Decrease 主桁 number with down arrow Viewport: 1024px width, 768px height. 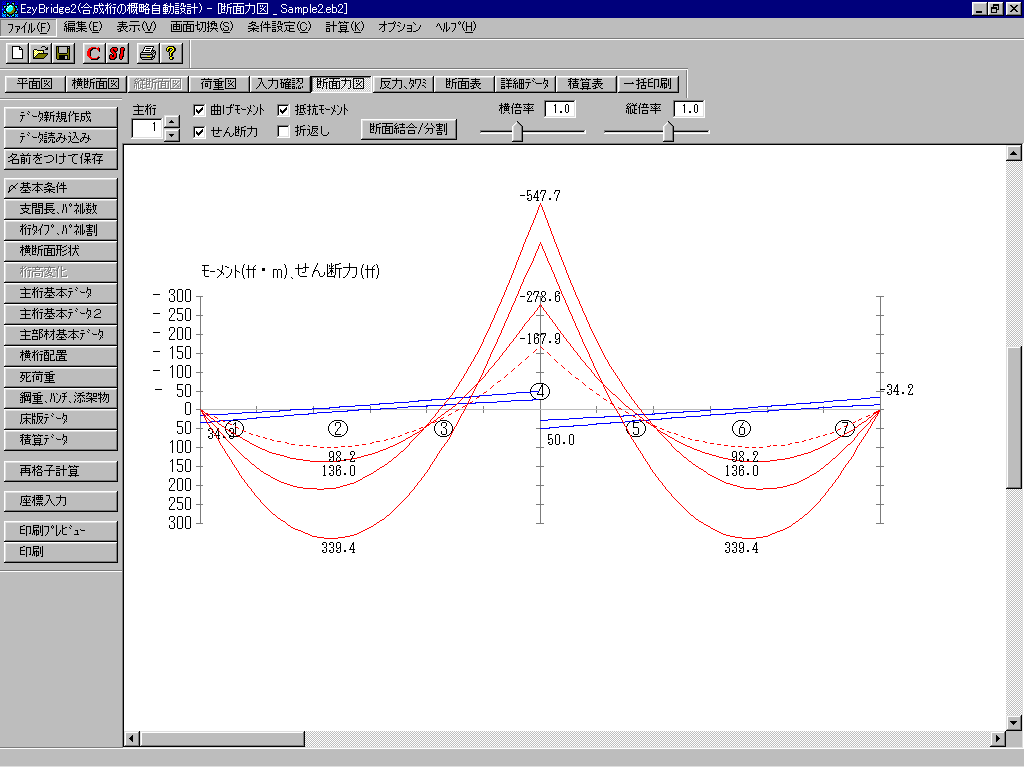(171, 134)
